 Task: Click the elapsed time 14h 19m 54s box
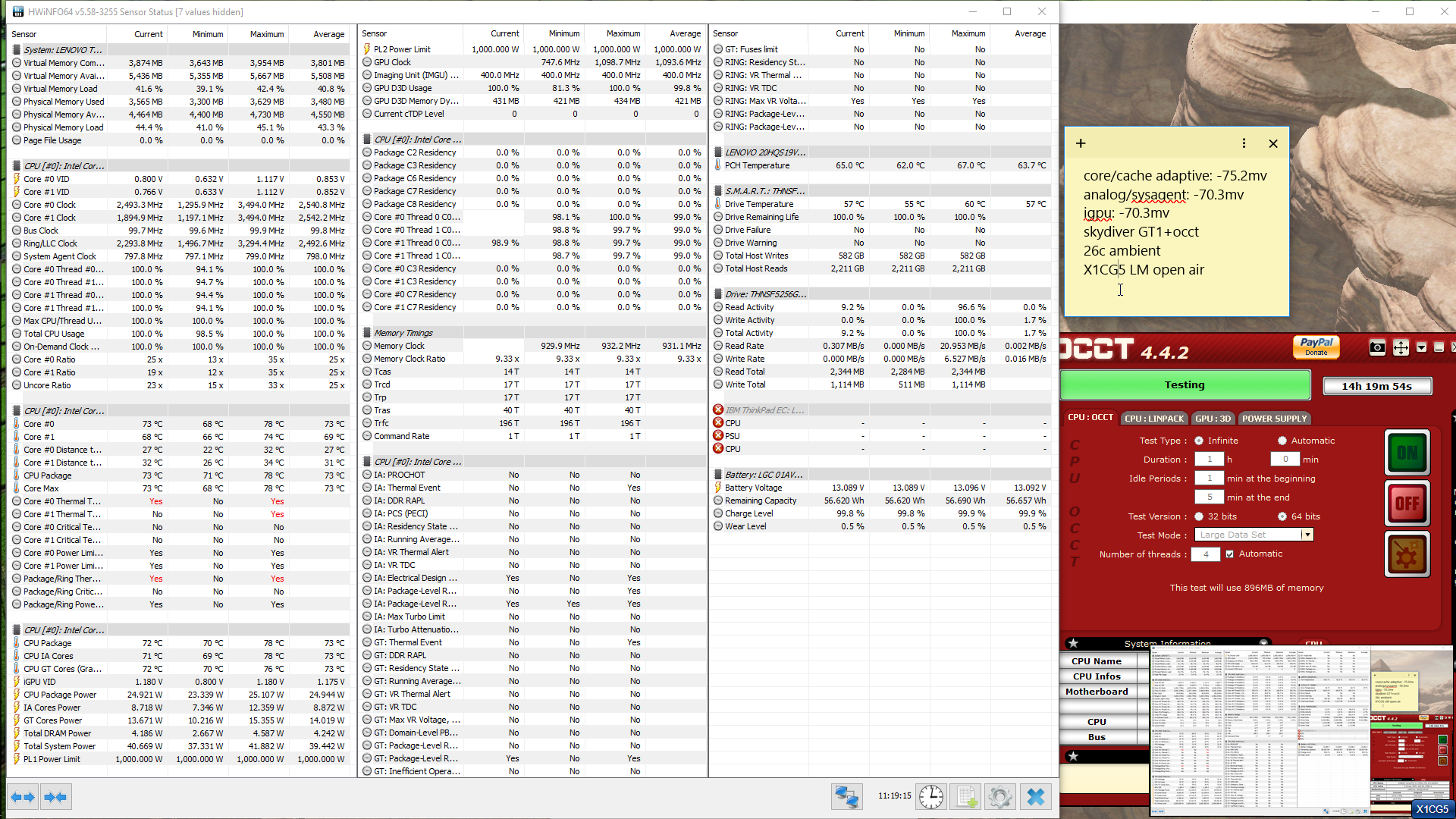pos(1377,386)
